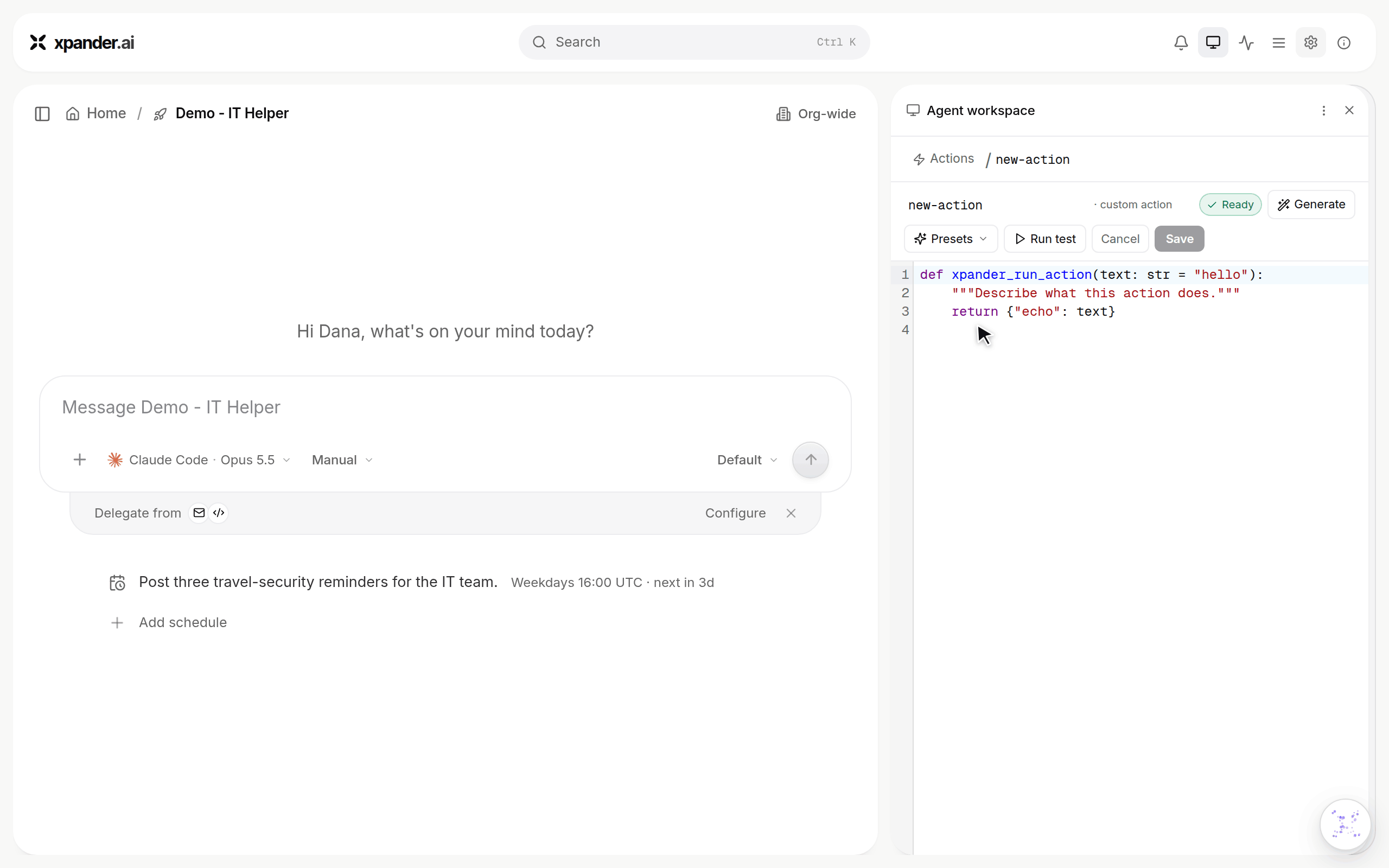
Task: Open Agent workspace more options menu
Action: pyautogui.click(x=1323, y=111)
